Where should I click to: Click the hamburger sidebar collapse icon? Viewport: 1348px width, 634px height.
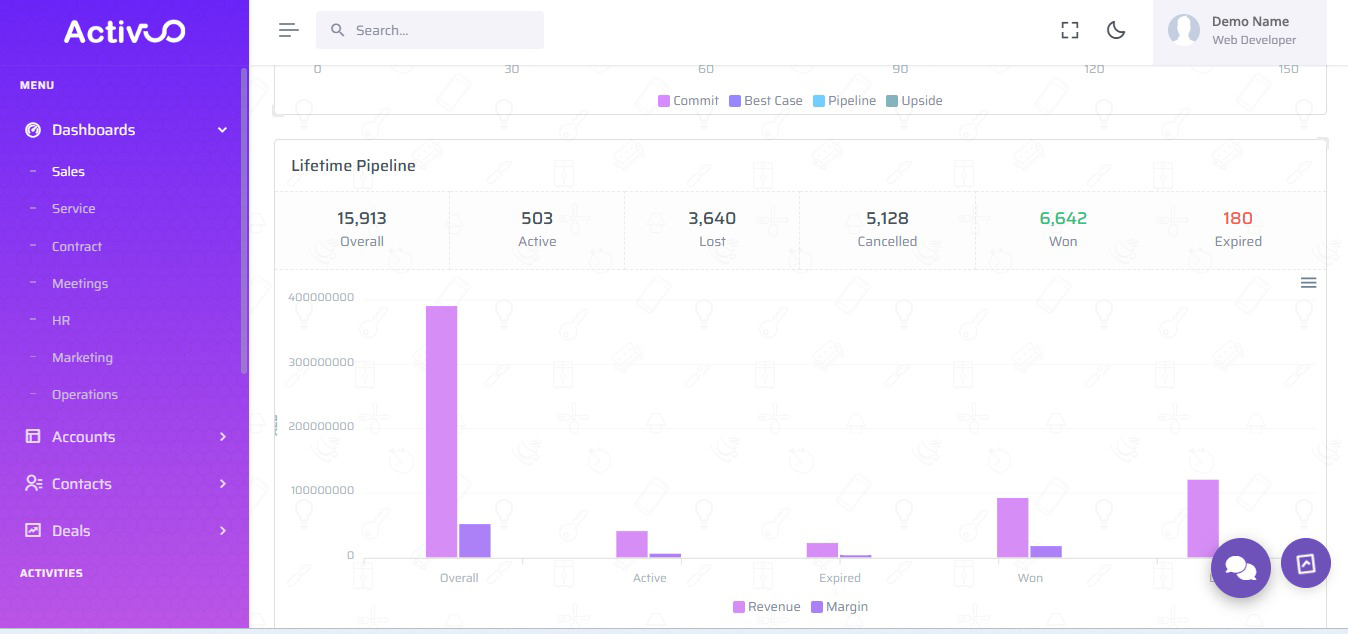coord(289,30)
